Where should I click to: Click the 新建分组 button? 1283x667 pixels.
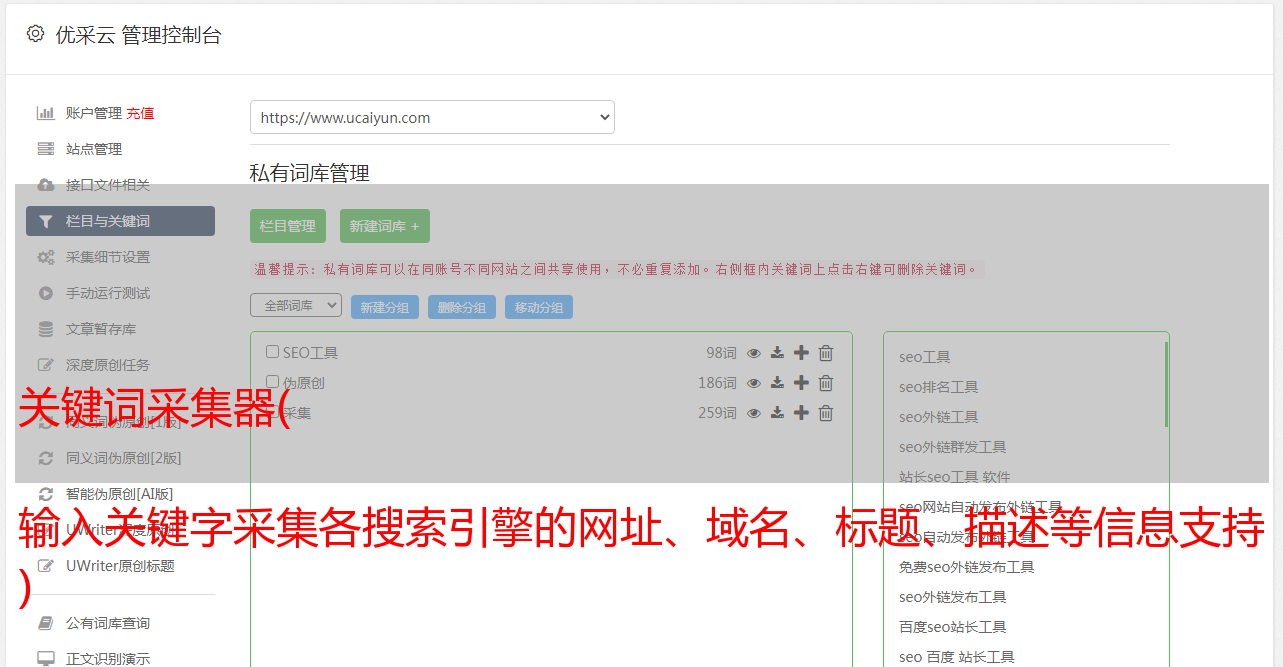coord(385,307)
